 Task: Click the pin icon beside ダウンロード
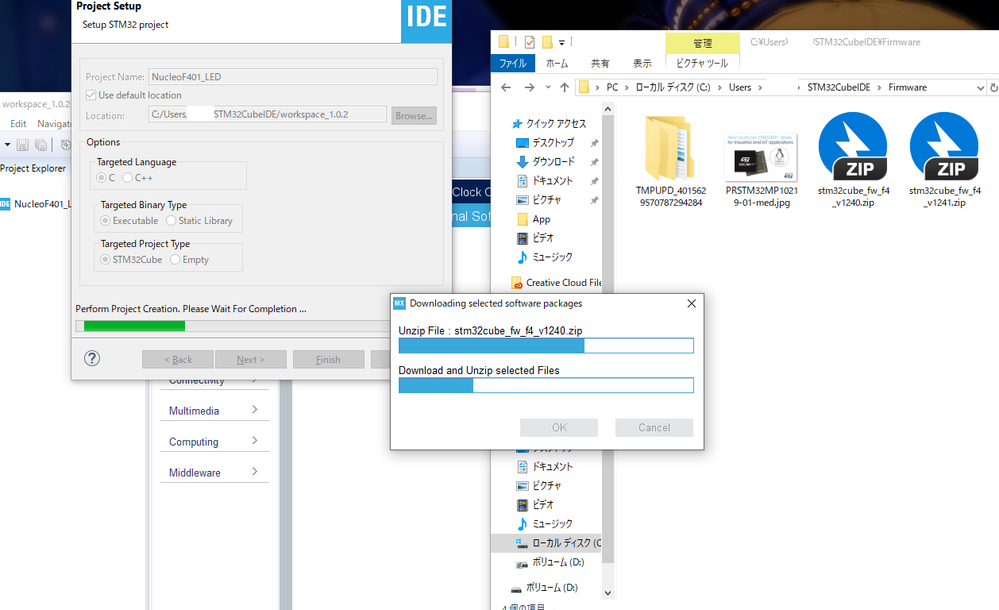pyautogui.click(x=594, y=162)
